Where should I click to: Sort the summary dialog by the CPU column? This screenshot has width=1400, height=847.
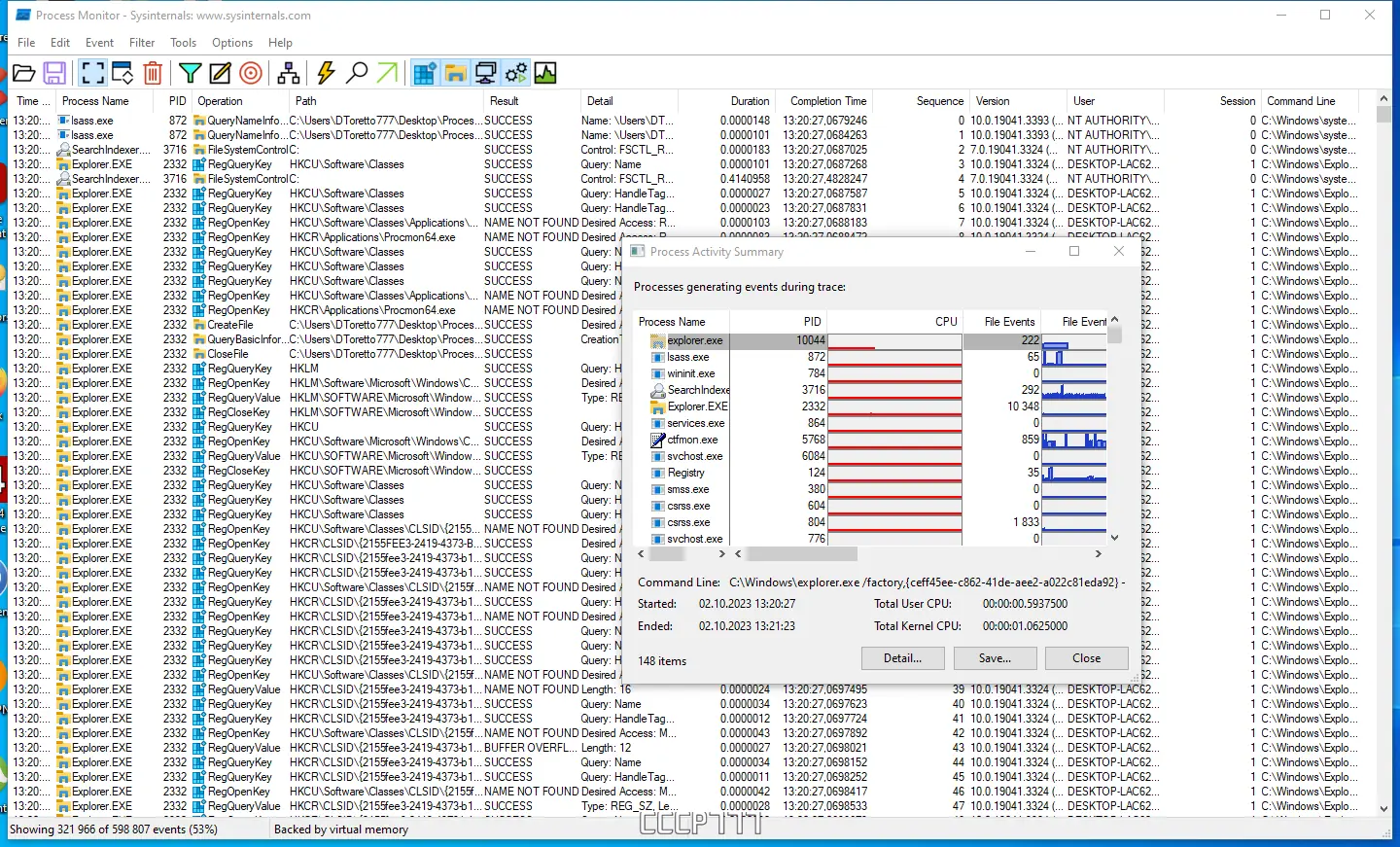[x=895, y=322]
